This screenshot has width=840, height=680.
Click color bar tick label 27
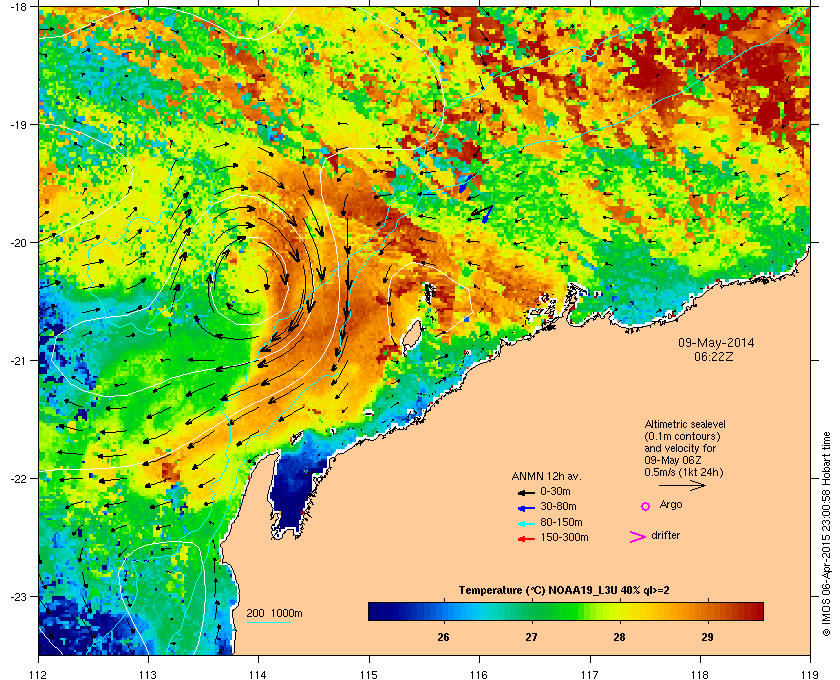(x=531, y=637)
